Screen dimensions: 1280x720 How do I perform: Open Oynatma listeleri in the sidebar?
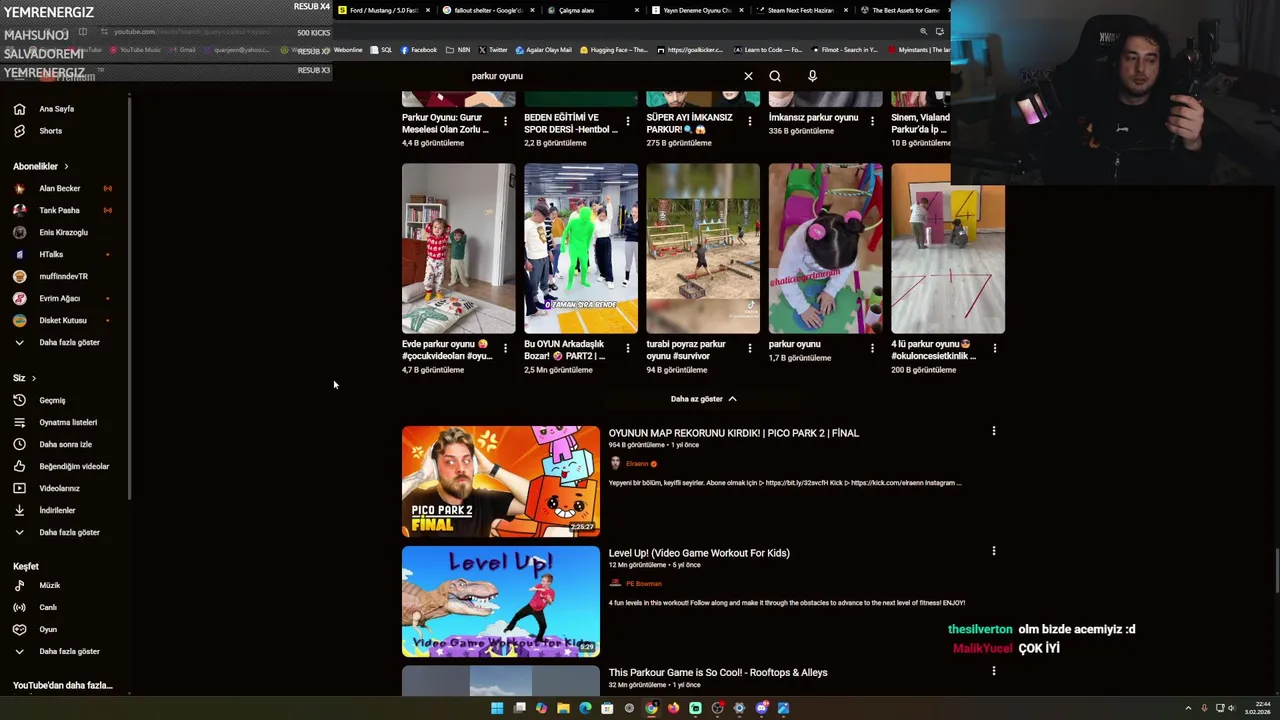point(68,422)
